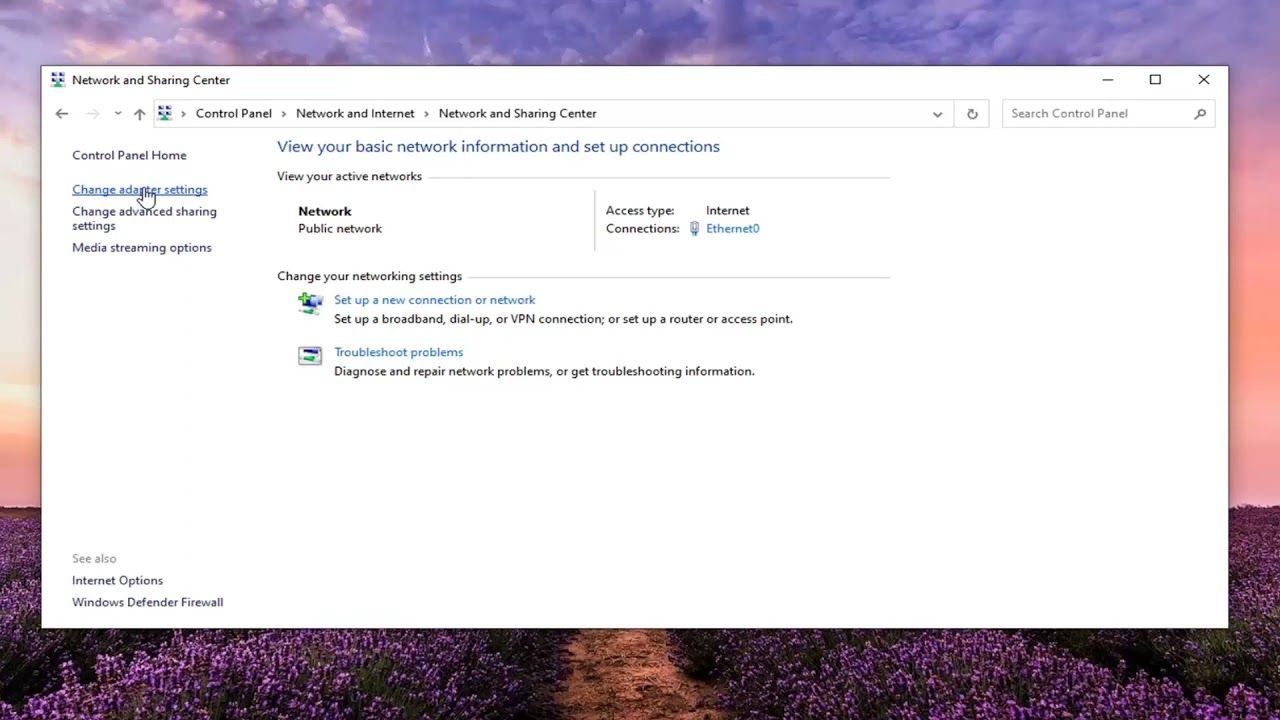1280x720 pixels.
Task: Click the 'View your active networks' heading
Action: [349, 176]
